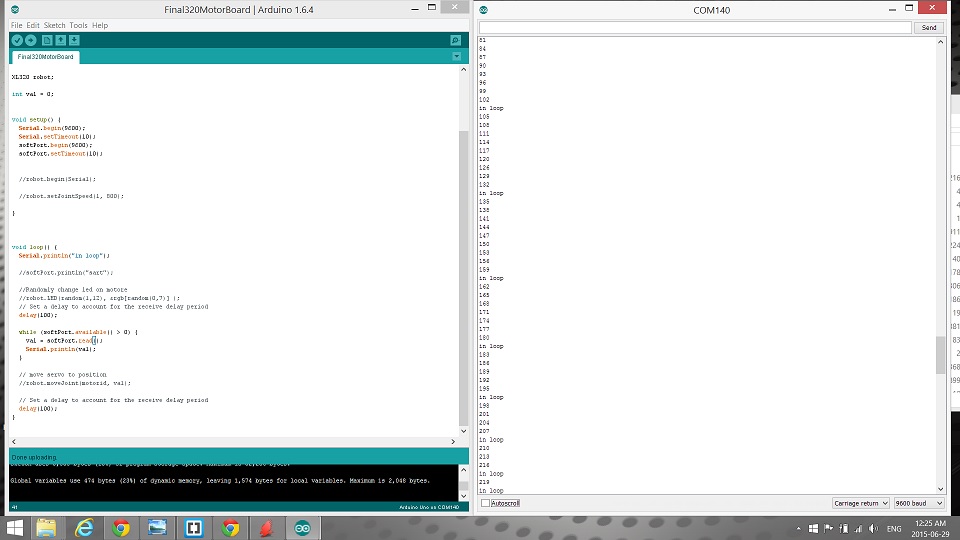Open the red bird taskbar app icon
960x540 pixels.
click(266, 528)
